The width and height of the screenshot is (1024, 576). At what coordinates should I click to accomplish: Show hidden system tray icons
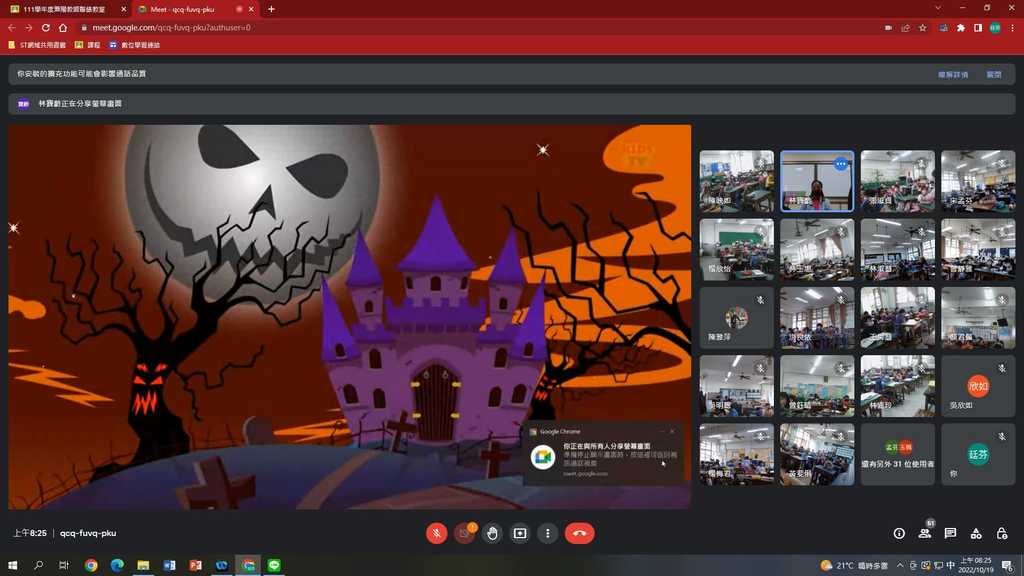[900, 566]
